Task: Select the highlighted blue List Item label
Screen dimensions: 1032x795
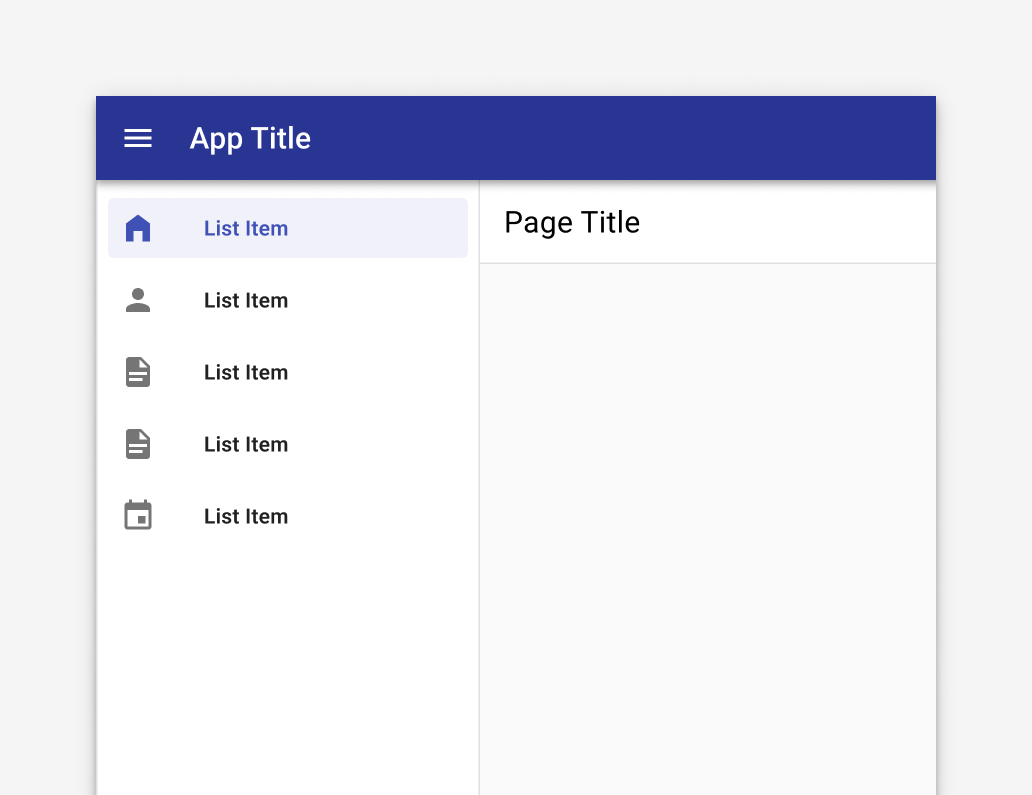Action: (x=246, y=228)
